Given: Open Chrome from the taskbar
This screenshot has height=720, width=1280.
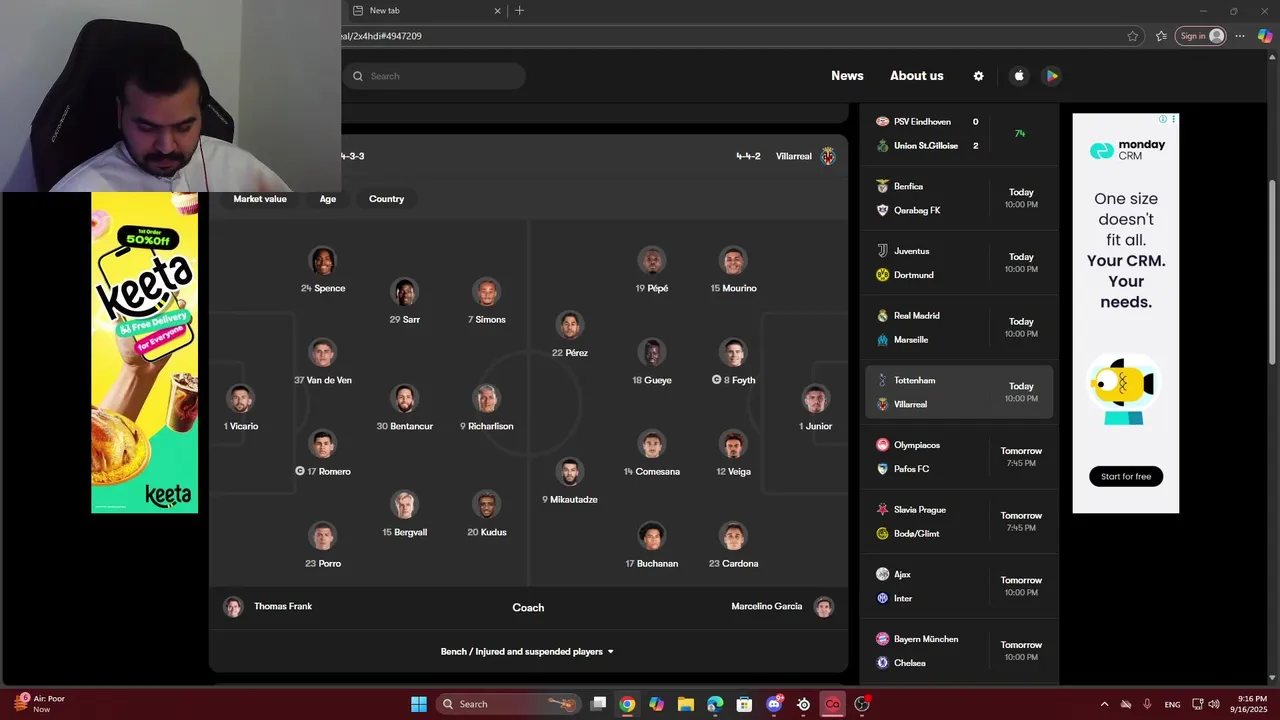Looking at the screenshot, I should coord(627,704).
